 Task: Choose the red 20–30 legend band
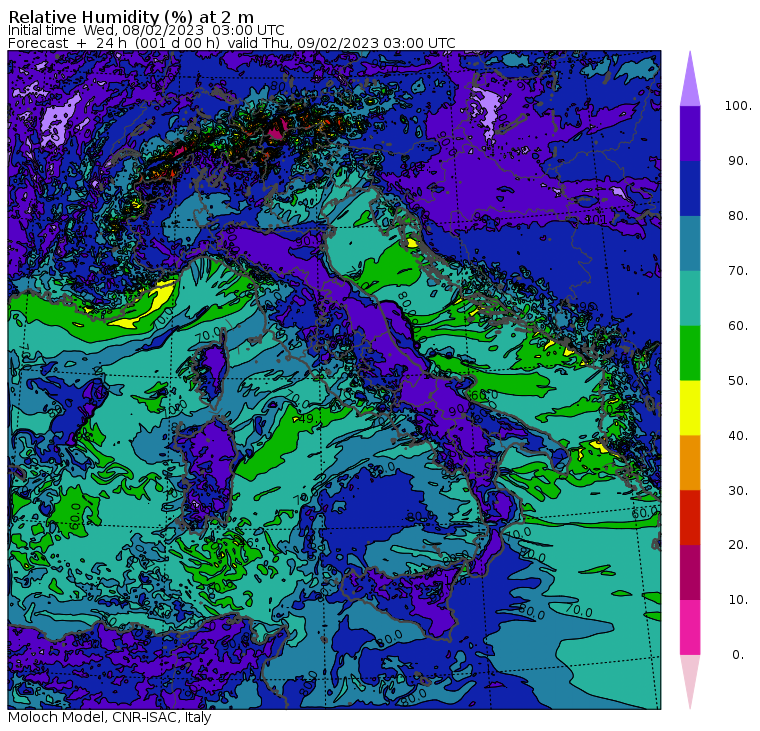pyautogui.click(x=690, y=517)
